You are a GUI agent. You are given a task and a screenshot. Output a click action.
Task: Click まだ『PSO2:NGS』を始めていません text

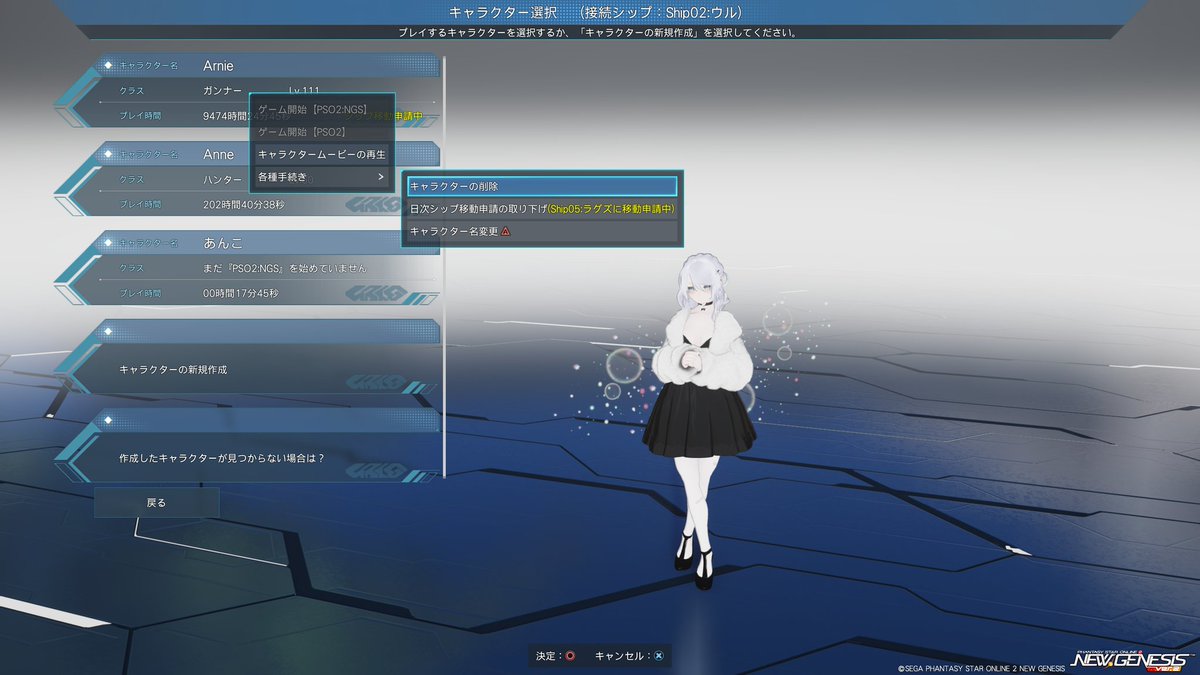tap(284, 268)
